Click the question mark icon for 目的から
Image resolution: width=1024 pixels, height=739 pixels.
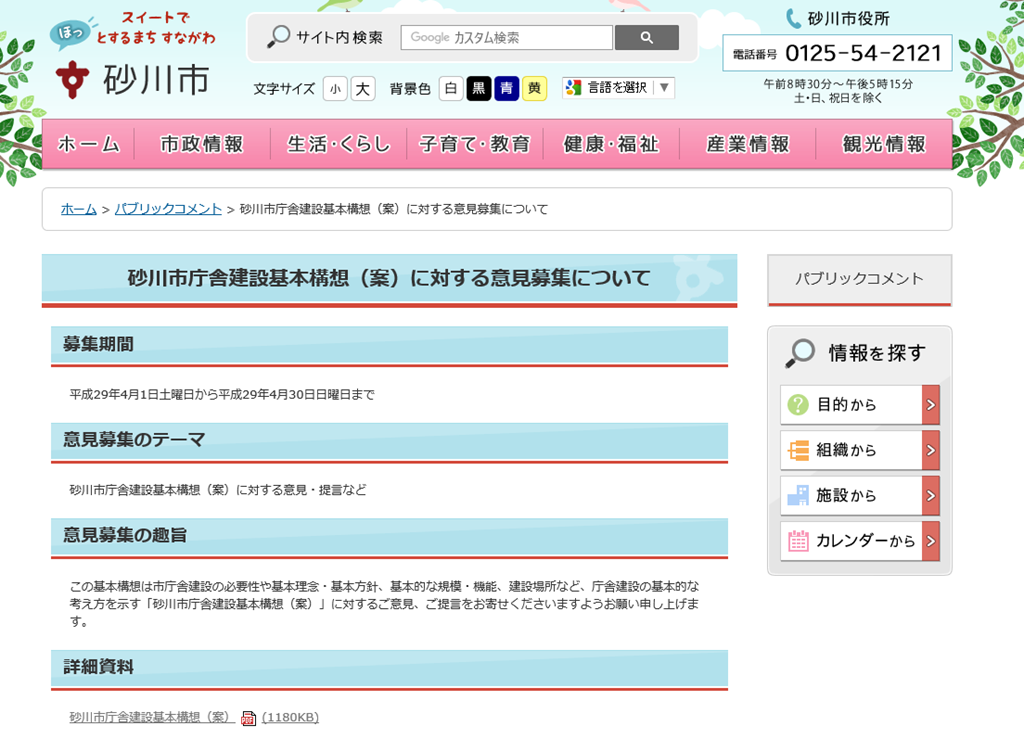(798, 405)
